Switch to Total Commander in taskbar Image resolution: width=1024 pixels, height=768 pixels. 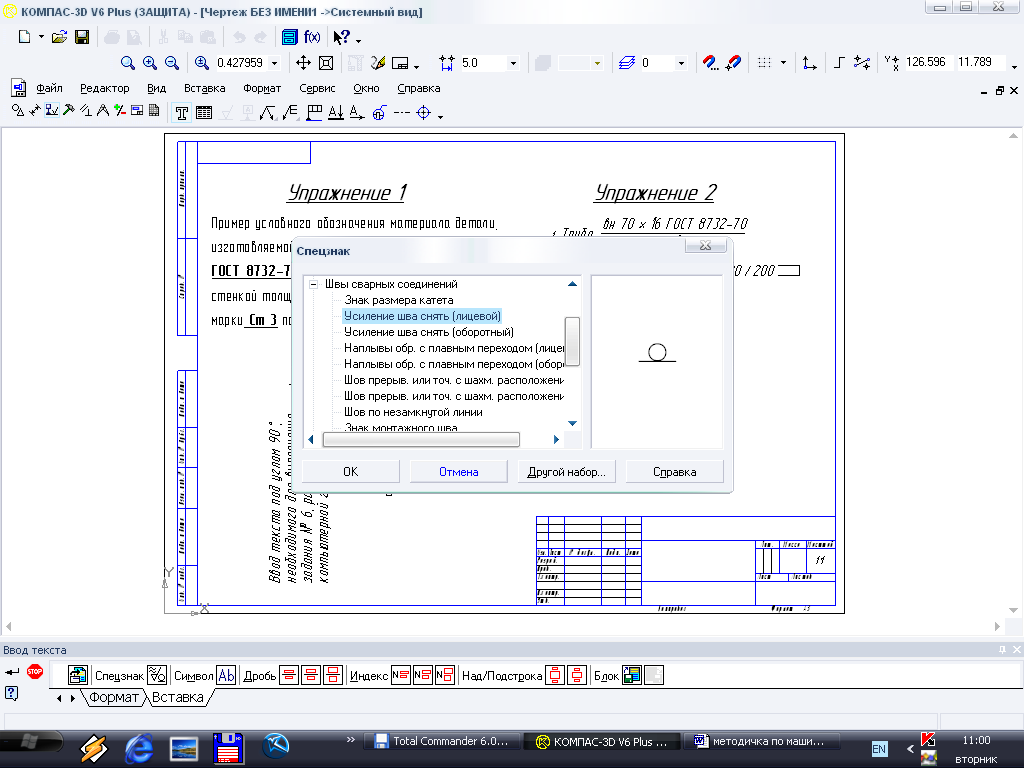tap(442, 741)
